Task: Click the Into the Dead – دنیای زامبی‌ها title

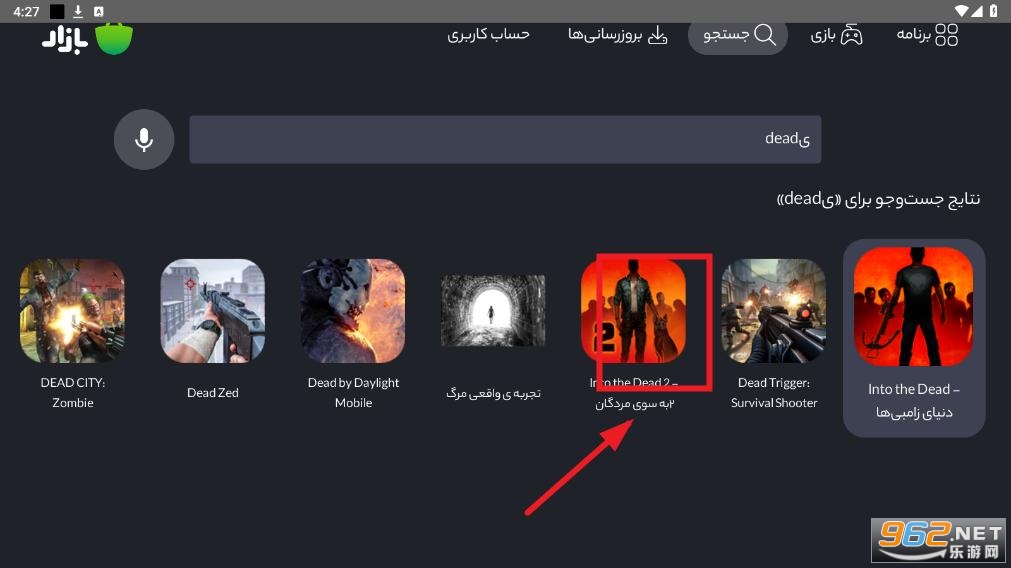Action: coord(914,400)
